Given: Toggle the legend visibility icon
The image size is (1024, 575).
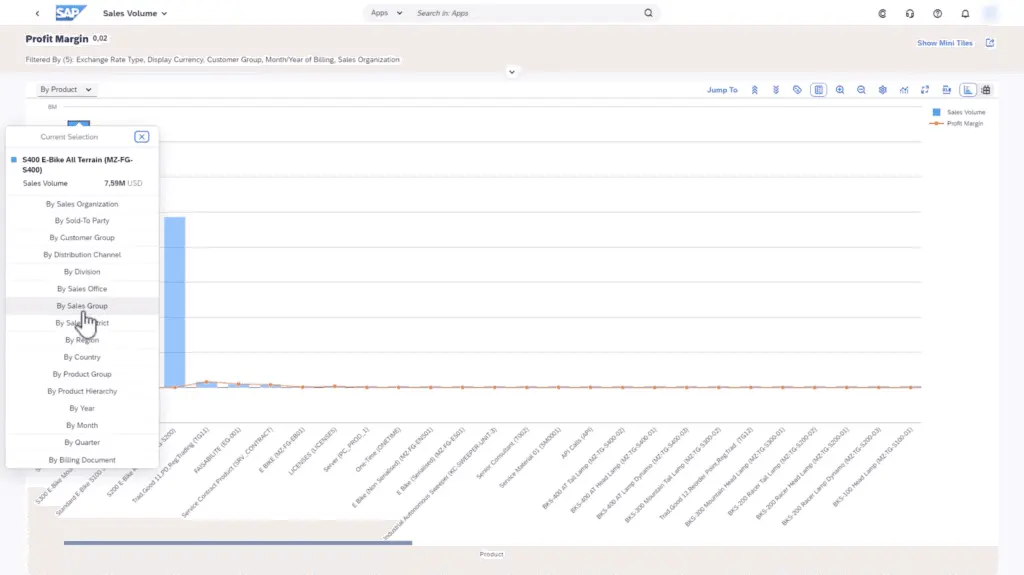Looking at the screenshot, I should click(x=818, y=90).
